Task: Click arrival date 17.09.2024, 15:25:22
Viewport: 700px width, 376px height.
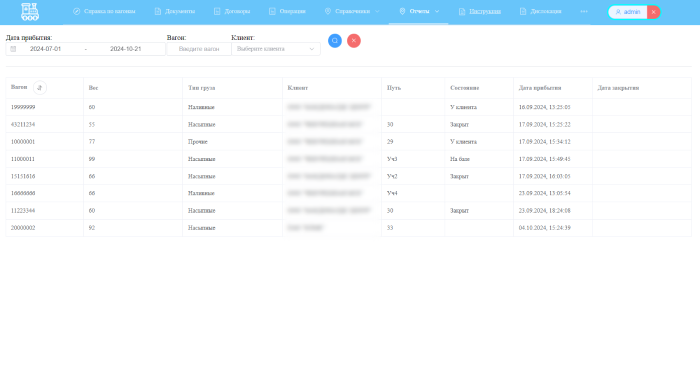Action: pyautogui.click(x=545, y=125)
